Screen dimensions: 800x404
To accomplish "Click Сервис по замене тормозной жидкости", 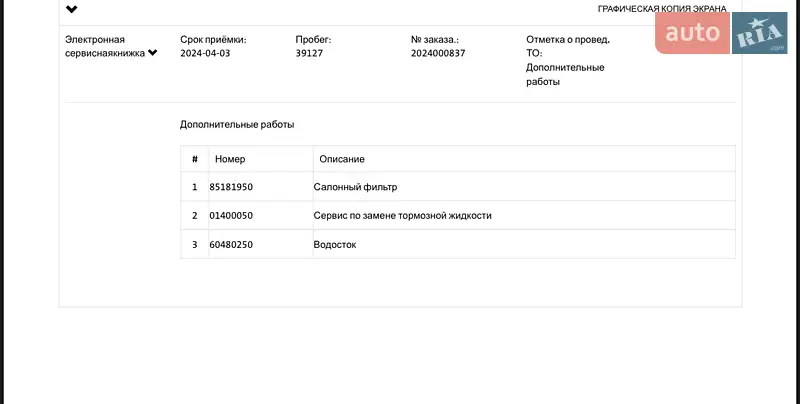I will click(x=403, y=215).
